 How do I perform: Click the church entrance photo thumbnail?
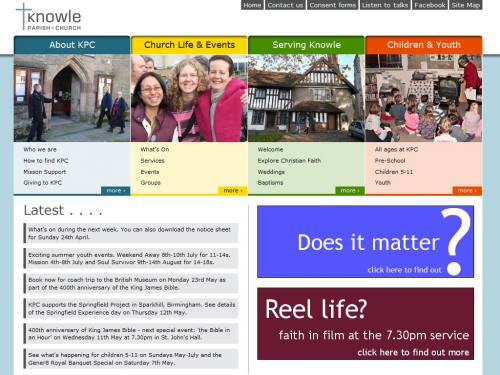[x=72, y=98]
